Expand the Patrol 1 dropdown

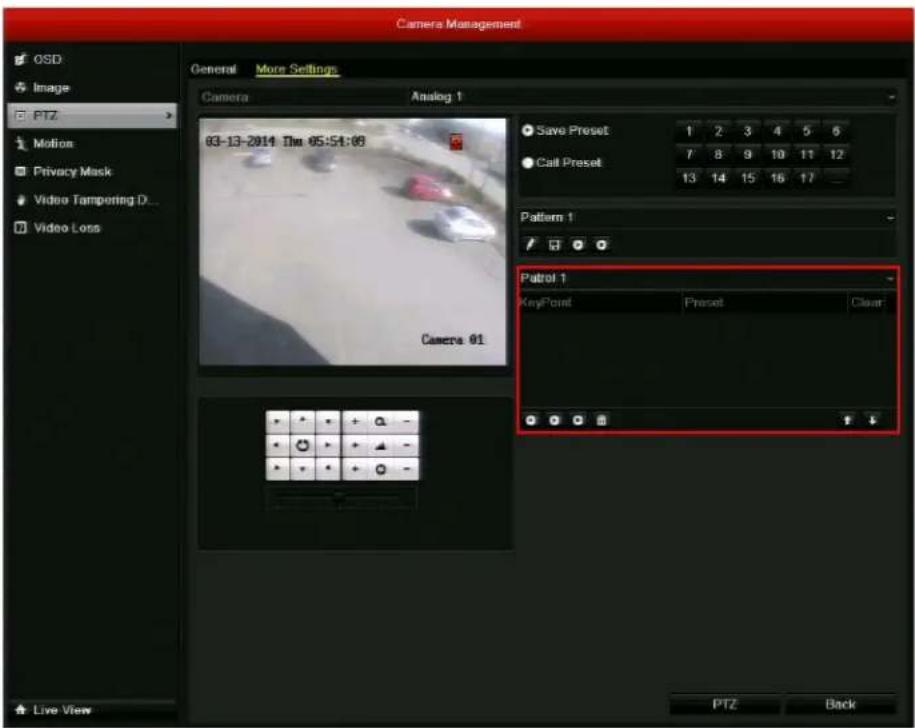(x=707, y=278)
